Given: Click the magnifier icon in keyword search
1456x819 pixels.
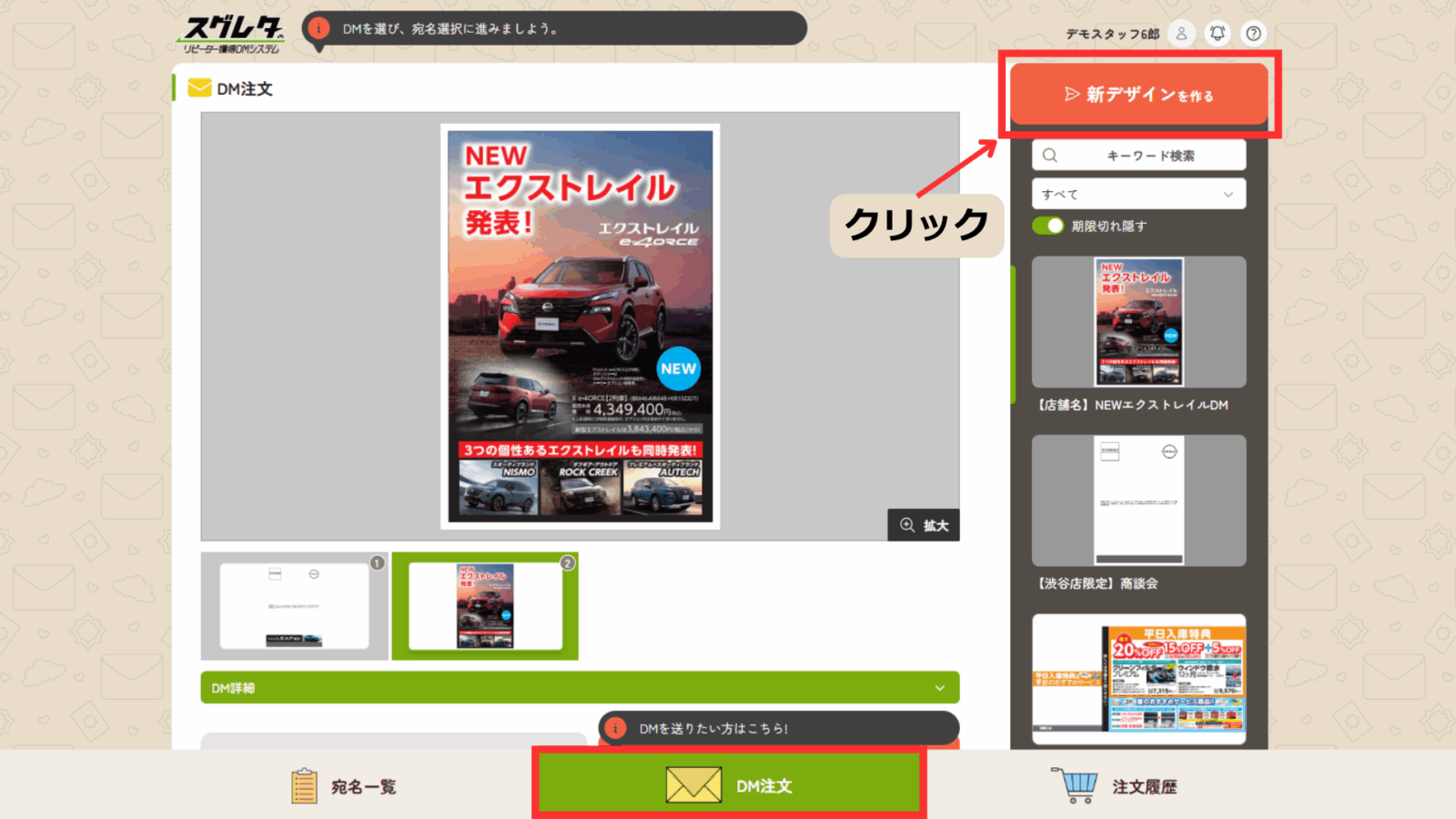Looking at the screenshot, I should [1050, 156].
